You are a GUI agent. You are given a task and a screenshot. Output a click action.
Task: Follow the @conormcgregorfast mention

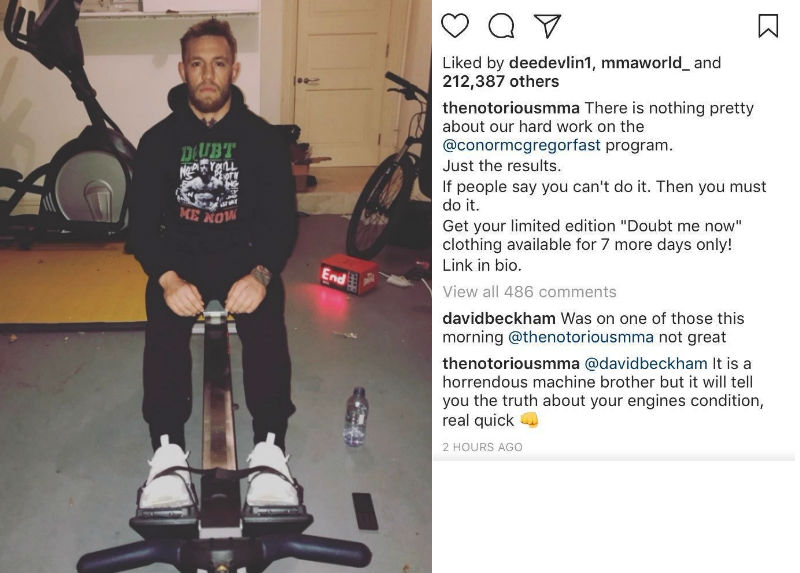coord(521,145)
